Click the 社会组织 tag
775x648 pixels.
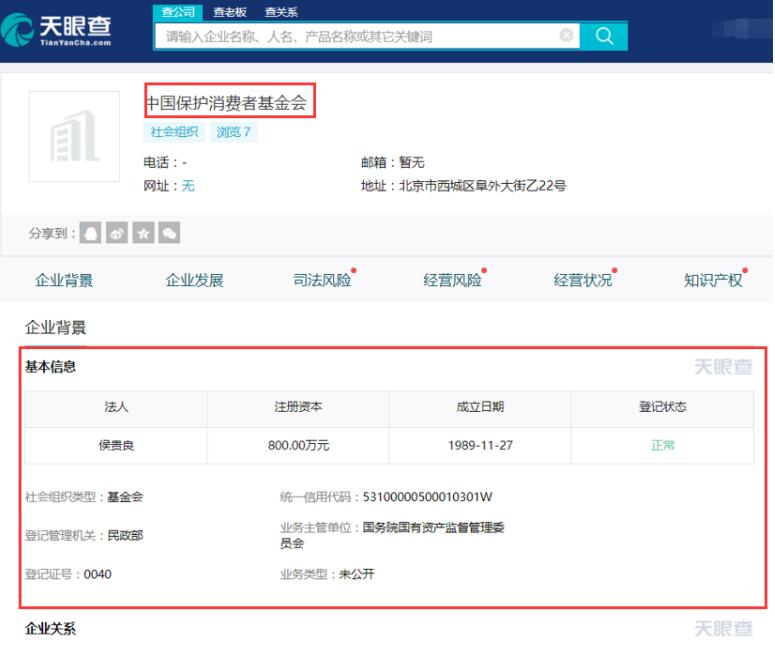click(x=174, y=132)
